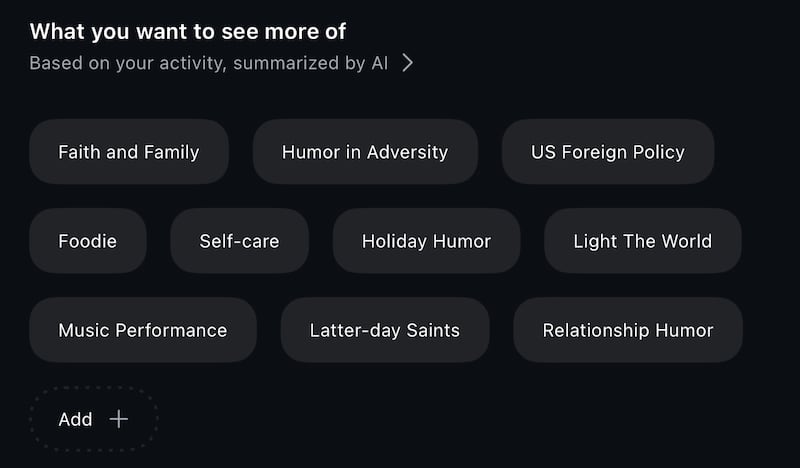Toggle the Relationship Humor interest

pyautogui.click(x=628, y=330)
